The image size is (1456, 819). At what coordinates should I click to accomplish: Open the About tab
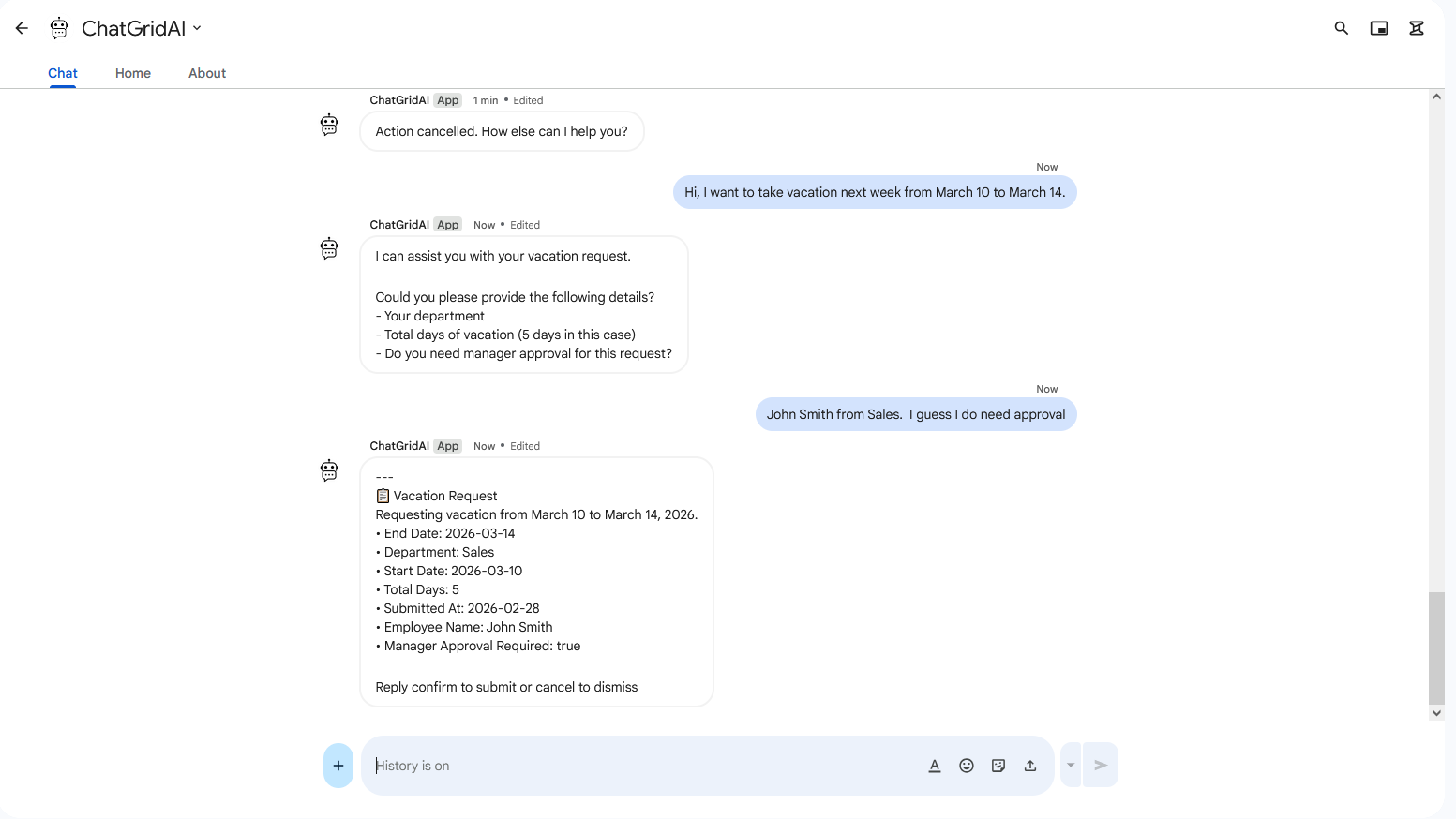pyautogui.click(x=207, y=73)
